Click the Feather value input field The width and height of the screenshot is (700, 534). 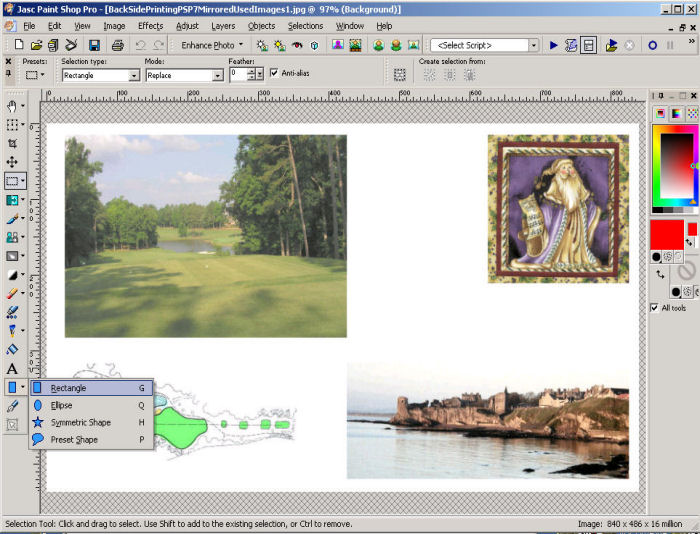coord(238,74)
